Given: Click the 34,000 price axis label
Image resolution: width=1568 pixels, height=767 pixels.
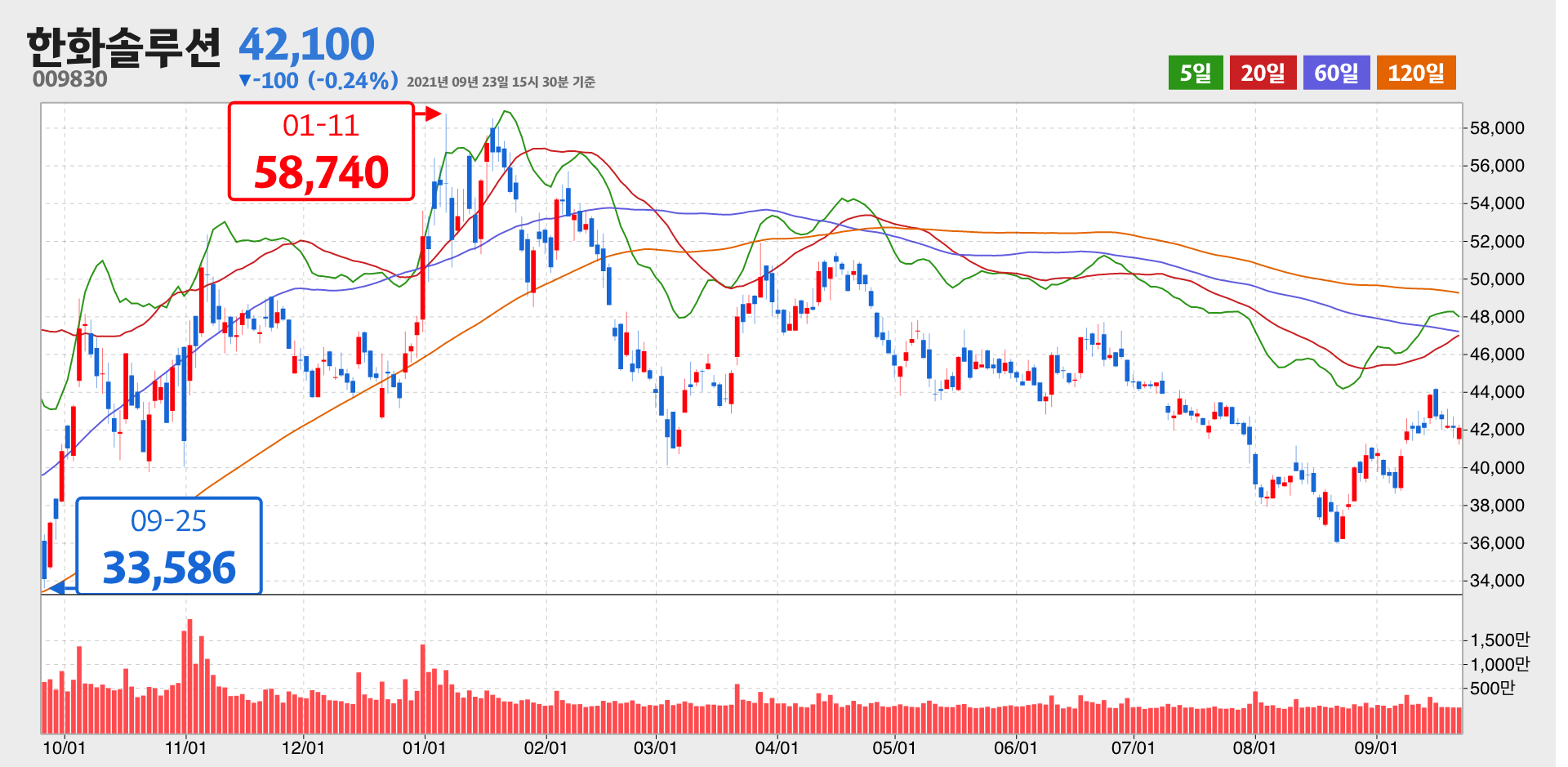Looking at the screenshot, I should (1497, 581).
